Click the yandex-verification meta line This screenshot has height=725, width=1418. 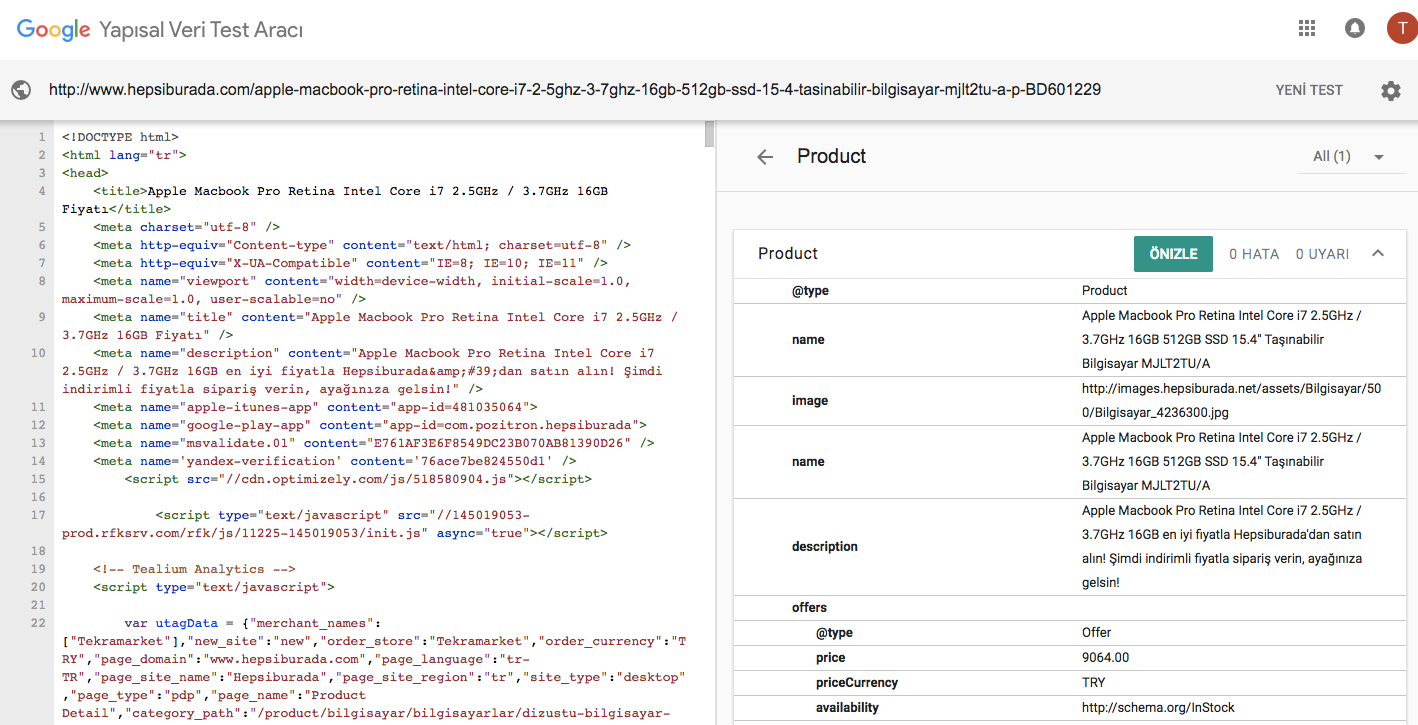335,461
